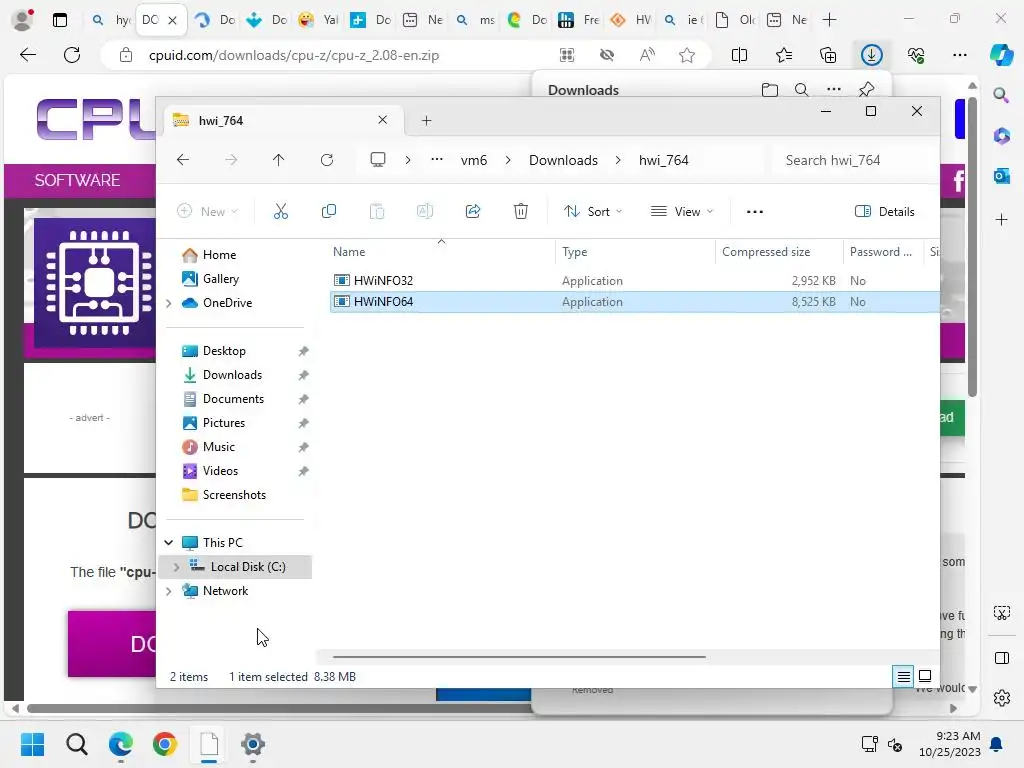This screenshot has width=1024, height=768.
Task: Expand Local Disk (C:) tree node
Action: coord(176,567)
